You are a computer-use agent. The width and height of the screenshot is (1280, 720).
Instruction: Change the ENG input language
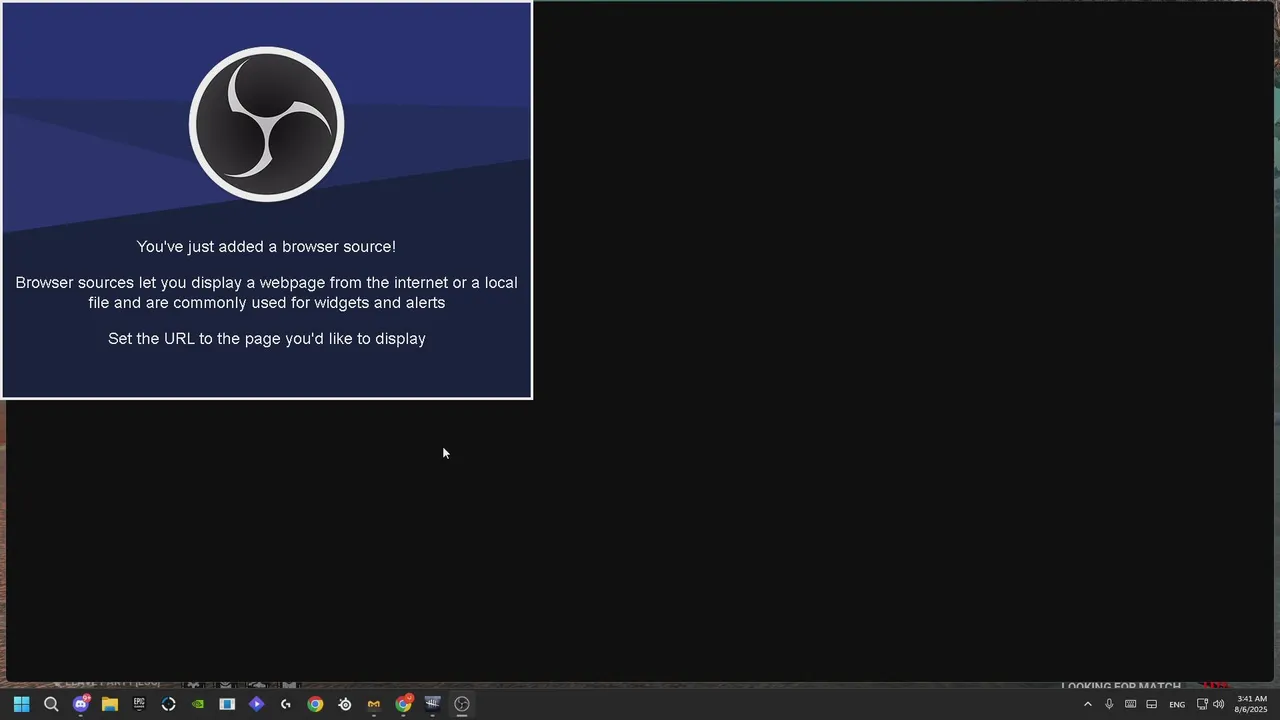(1177, 705)
